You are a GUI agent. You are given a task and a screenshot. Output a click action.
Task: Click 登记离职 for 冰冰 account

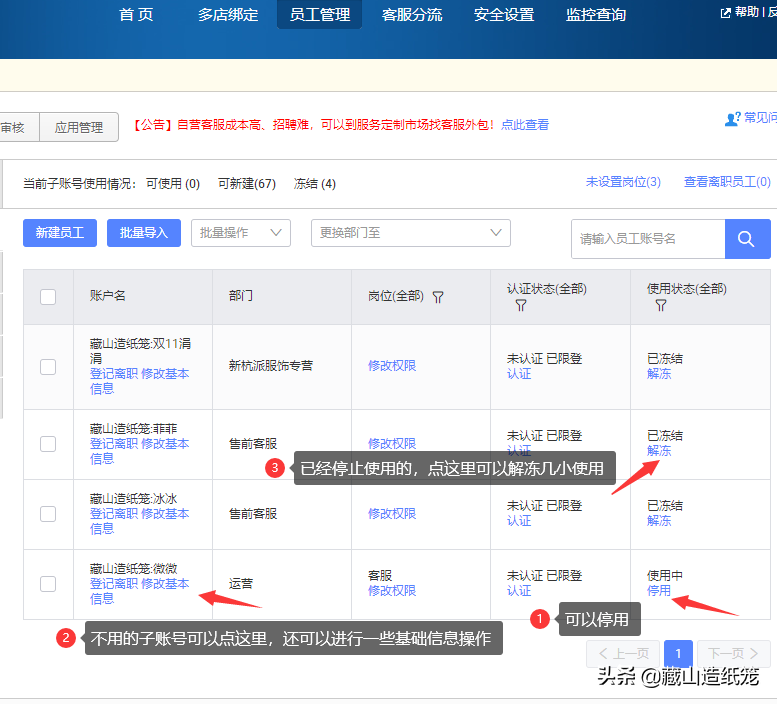point(113,514)
